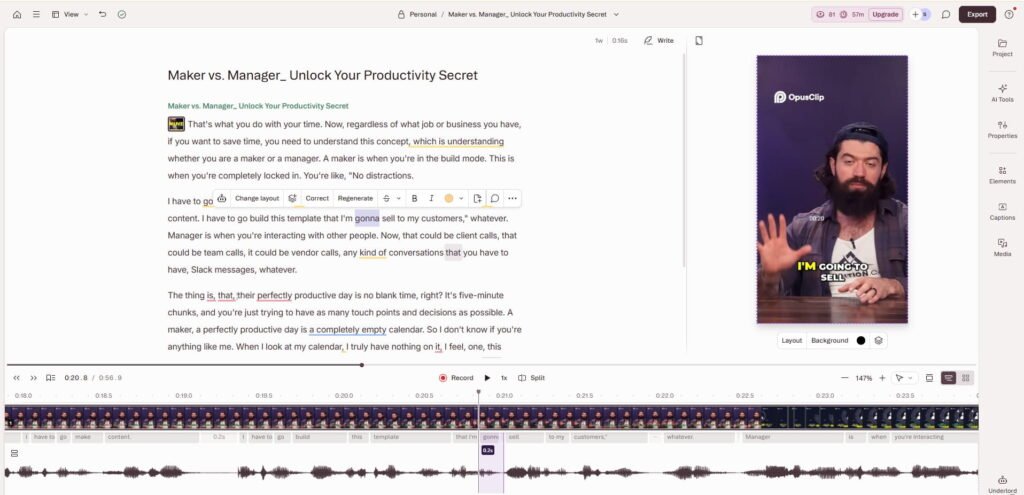Switch to the timeline view toggle
1024x495 pixels.
(x=948, y=377)
